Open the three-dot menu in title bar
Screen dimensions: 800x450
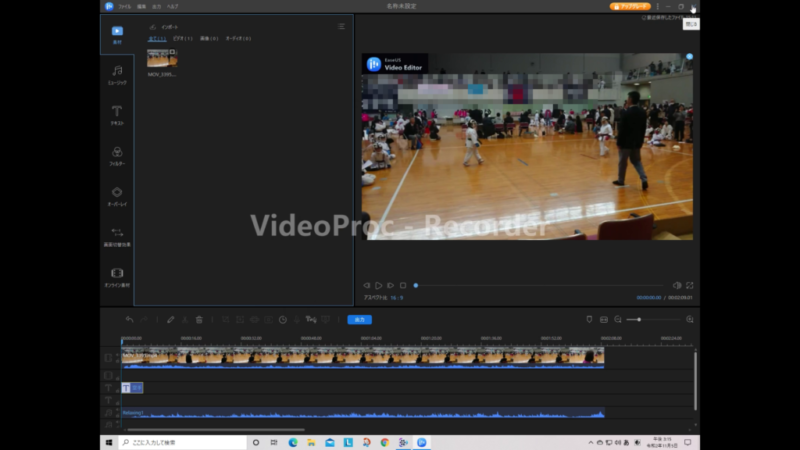[658, 7]
